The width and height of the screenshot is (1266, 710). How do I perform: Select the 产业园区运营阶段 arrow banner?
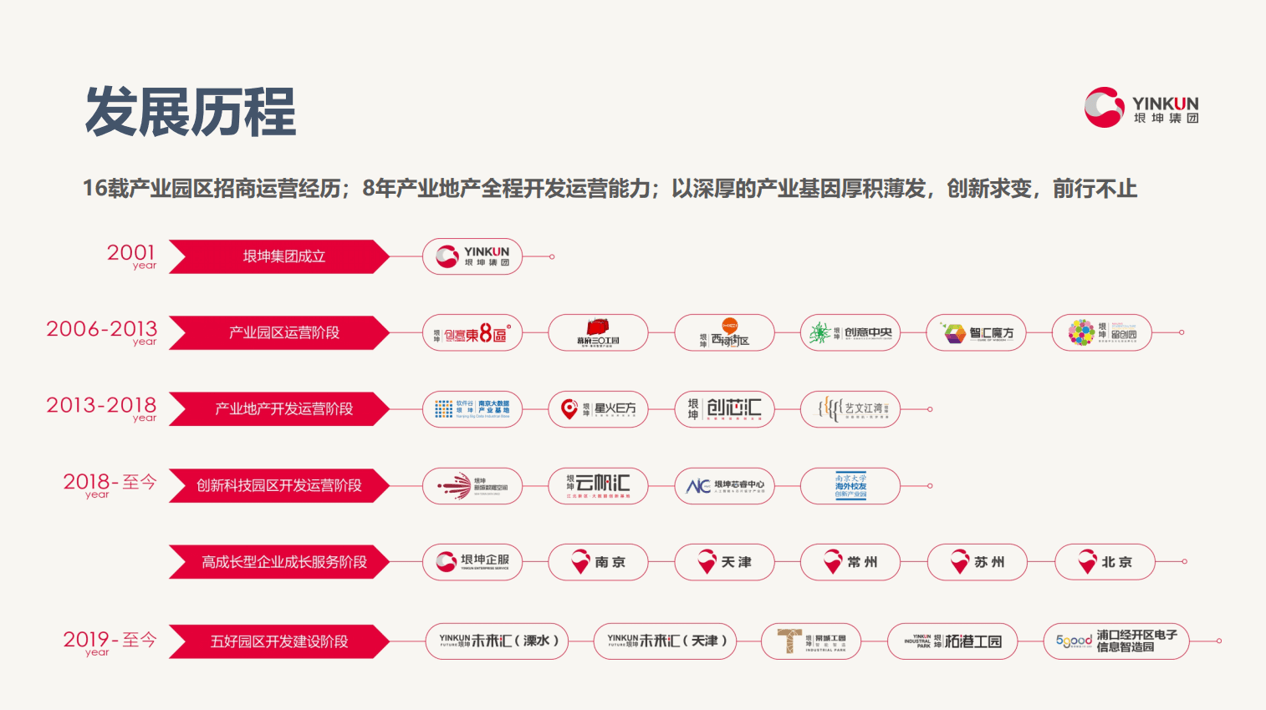[279, 333]
